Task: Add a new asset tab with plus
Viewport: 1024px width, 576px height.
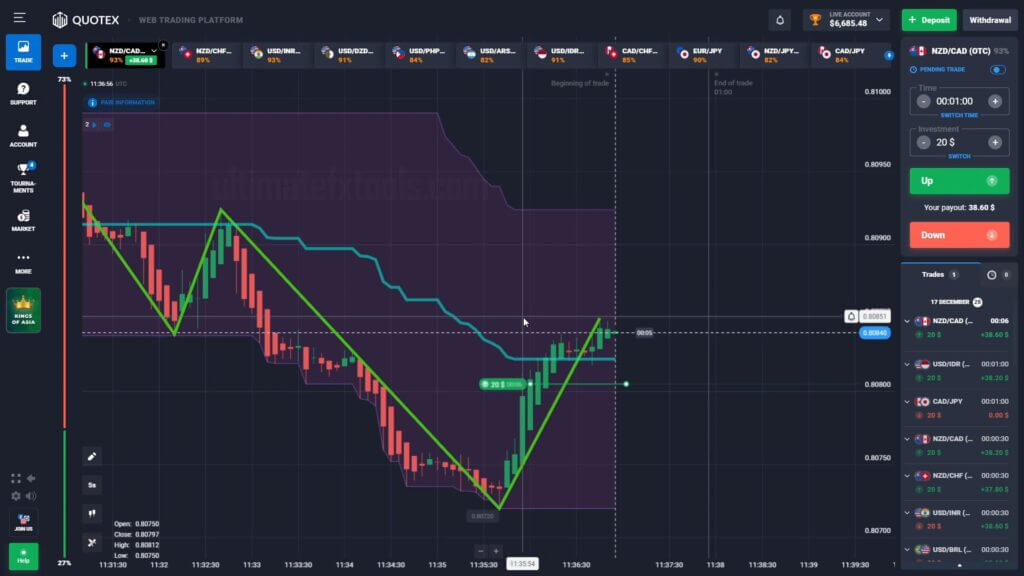Action: tap(64, 56)
